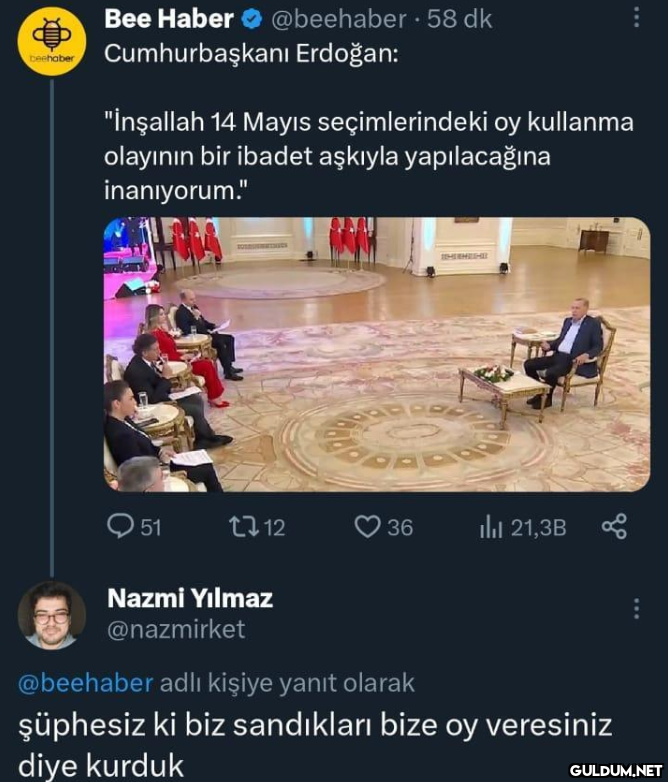Click @beehaber mention in the reply line
This screenshot has height=782, width=668.
click(86, 683)
